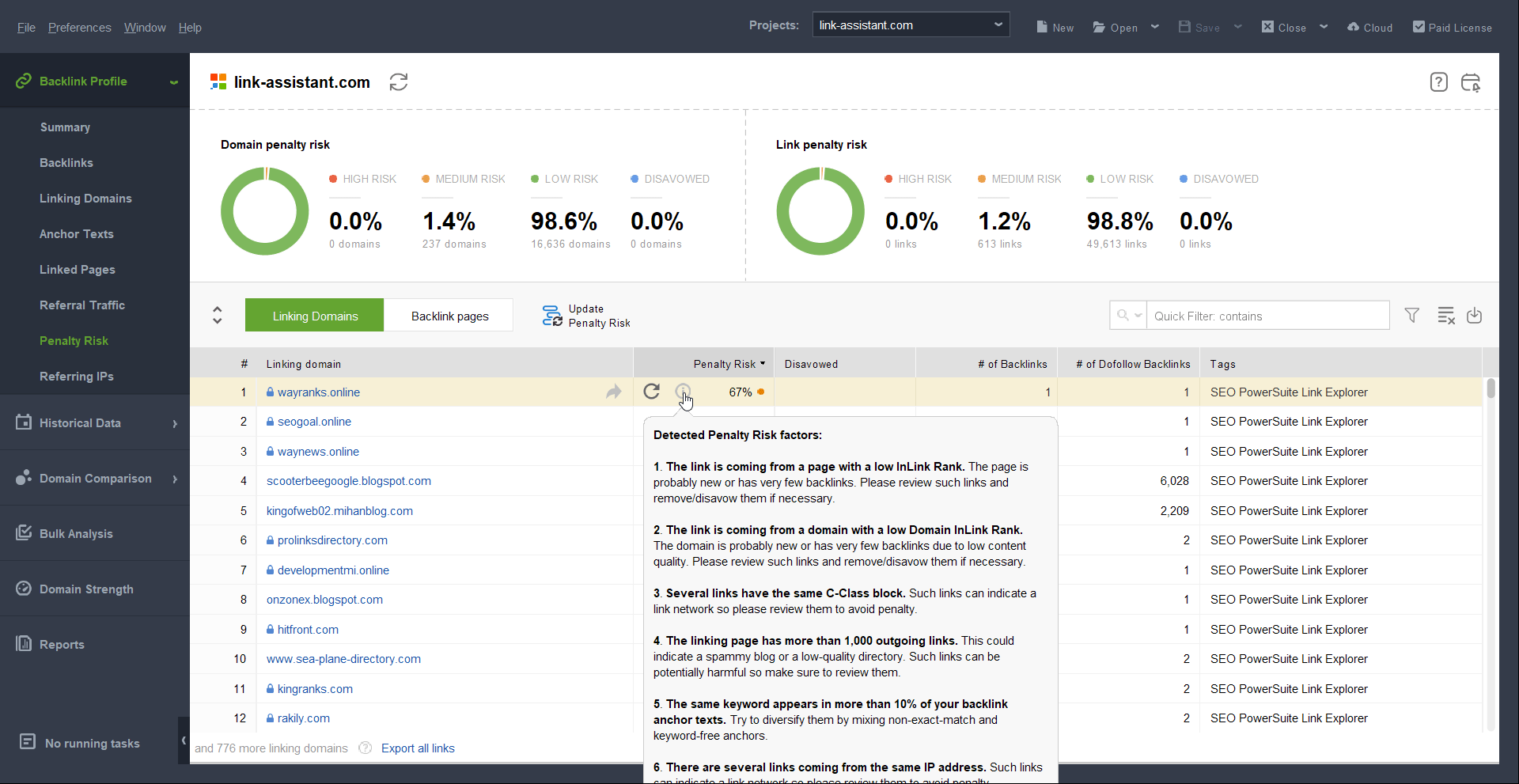Click the Export all links link

point(418,748)
